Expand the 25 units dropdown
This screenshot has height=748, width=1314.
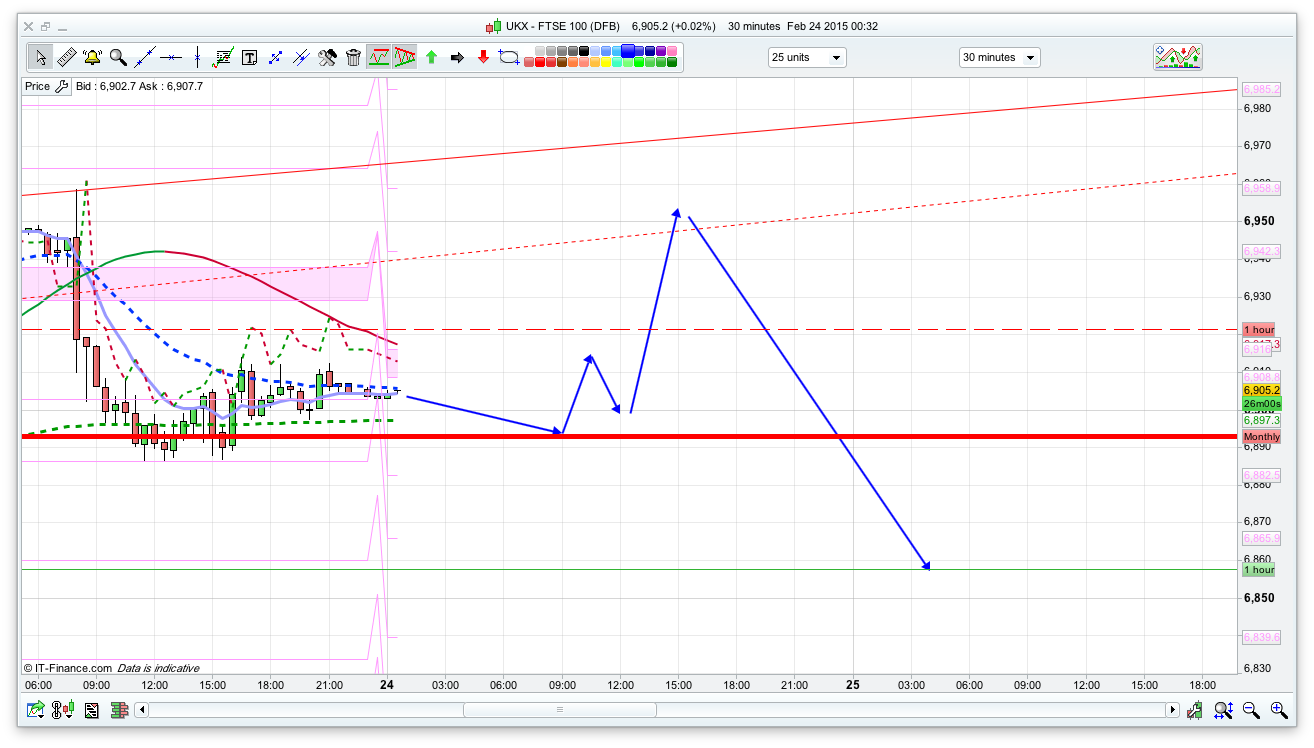[x=806, y=57]
